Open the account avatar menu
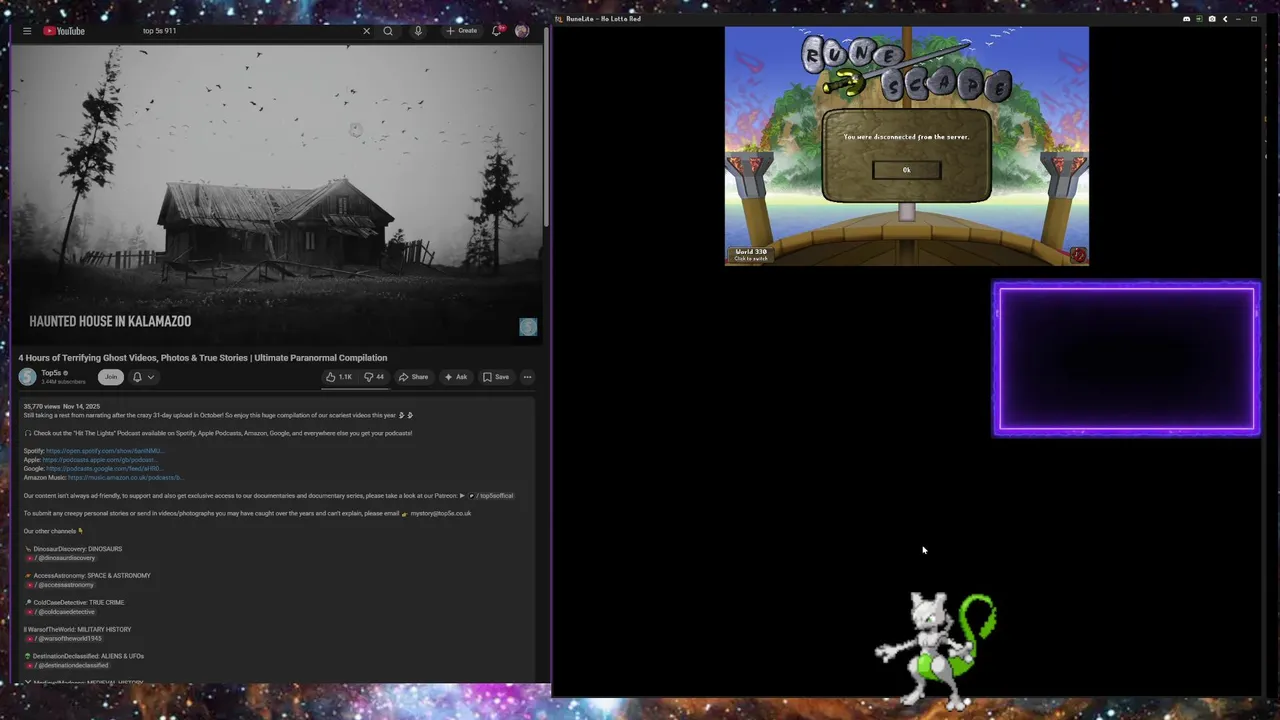Viewport: 1280px width, 720px height. coord(522,31)
